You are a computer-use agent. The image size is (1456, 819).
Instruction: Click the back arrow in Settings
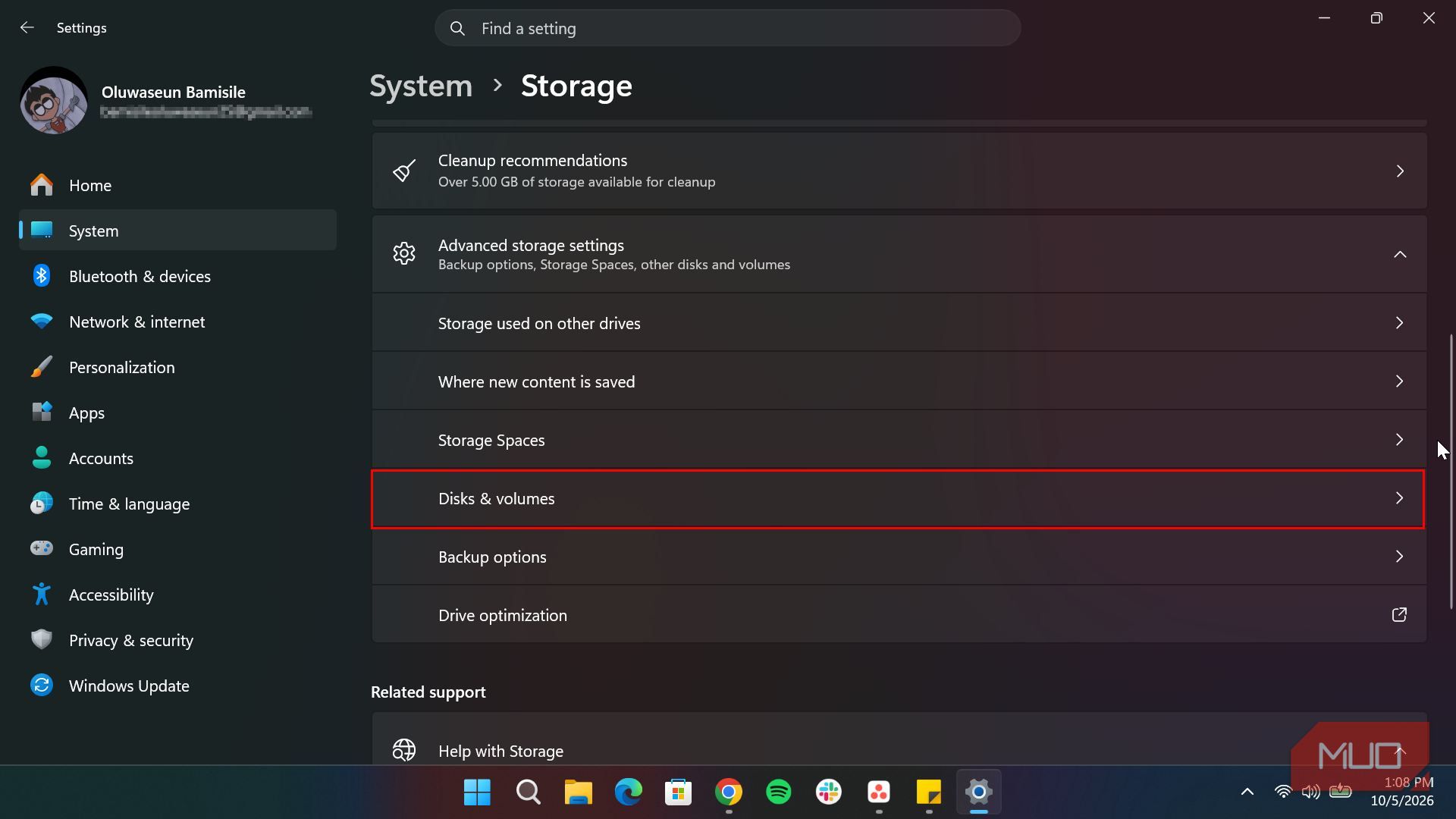pyautogui.click(x=27, y=28)
